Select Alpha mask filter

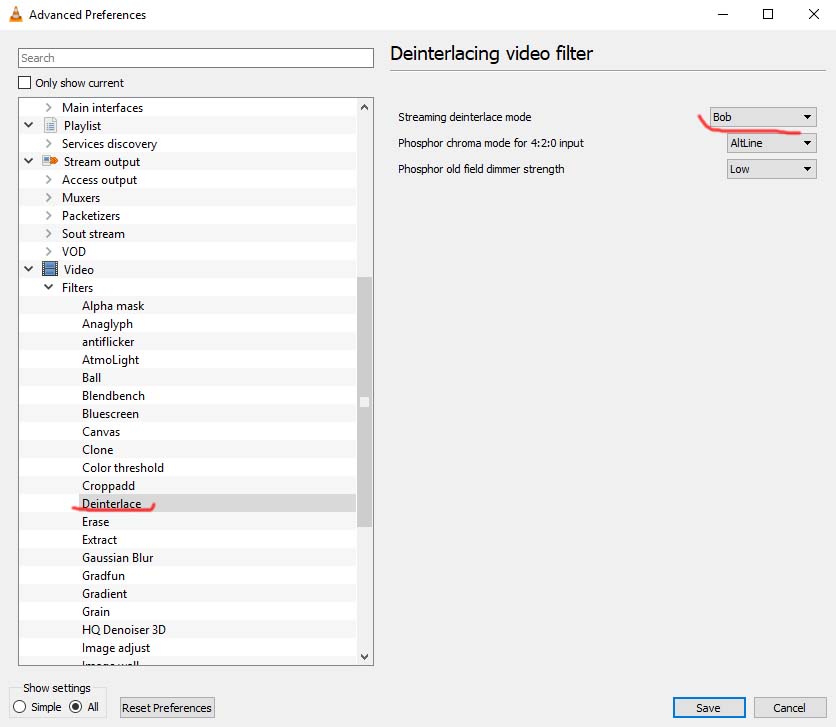point(113,305)
